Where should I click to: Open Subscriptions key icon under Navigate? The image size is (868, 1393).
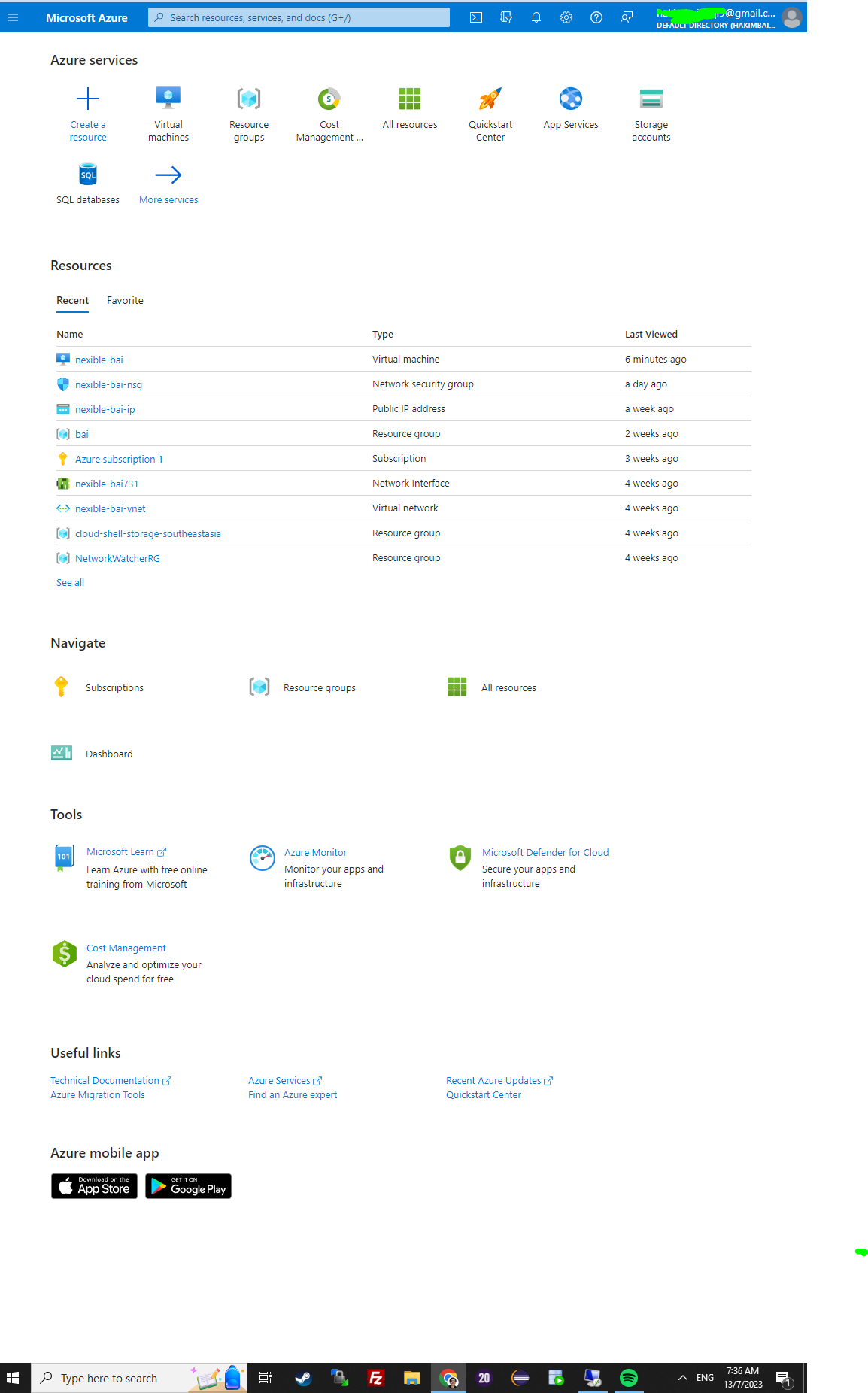(x=62, y=687)
